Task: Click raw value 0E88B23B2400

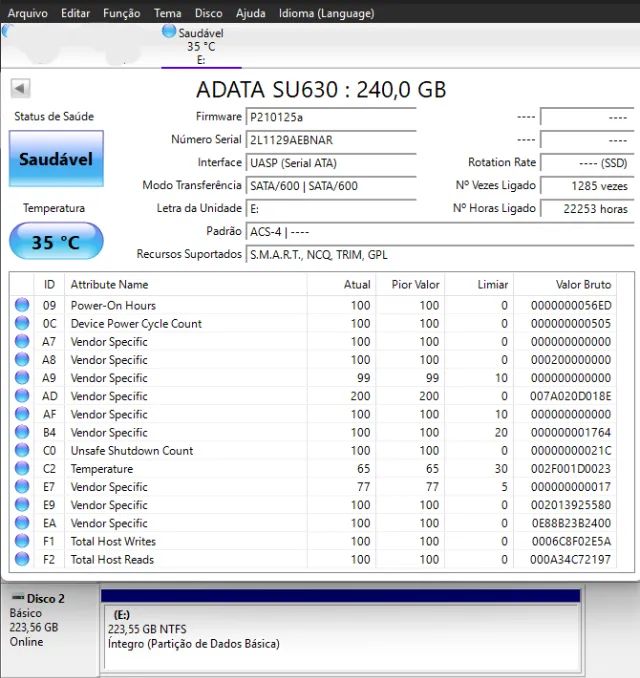Action: coord(571,524)
